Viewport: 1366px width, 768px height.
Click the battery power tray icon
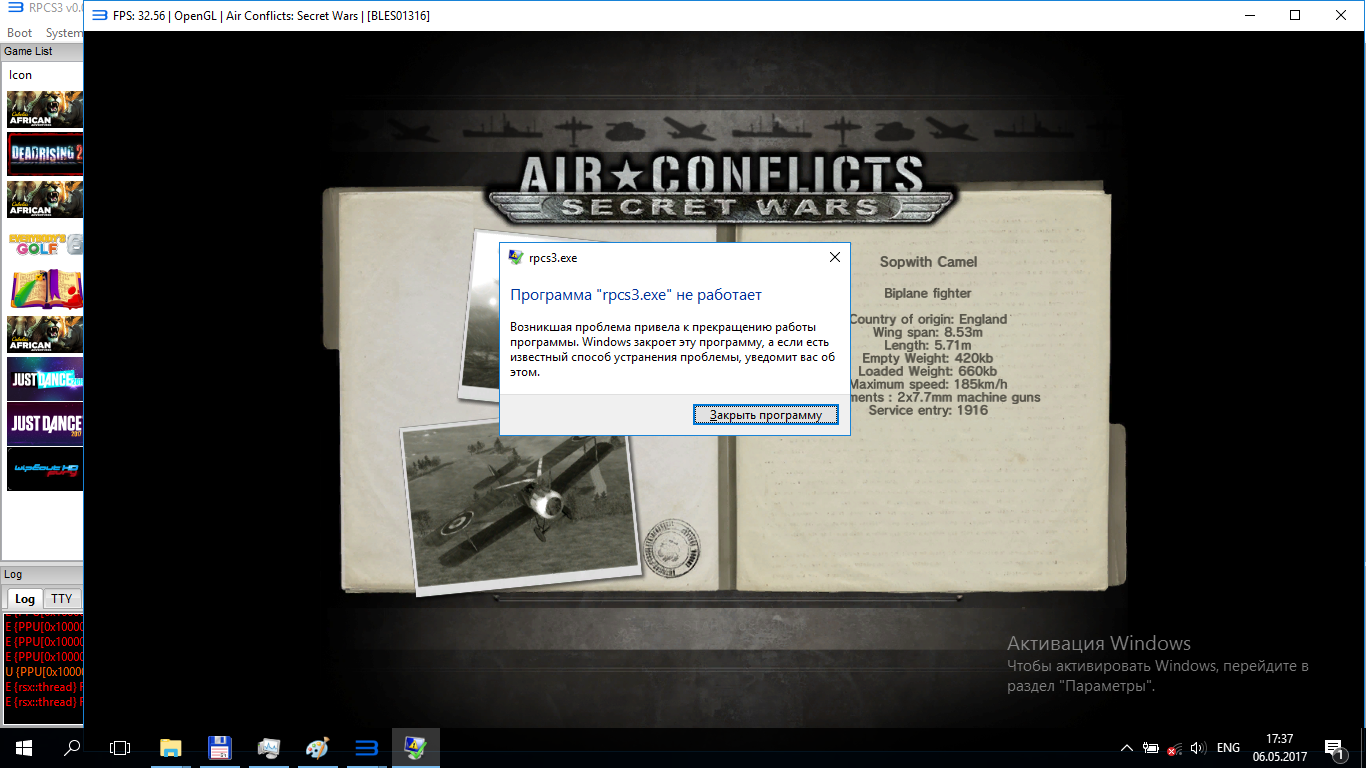1151,747
